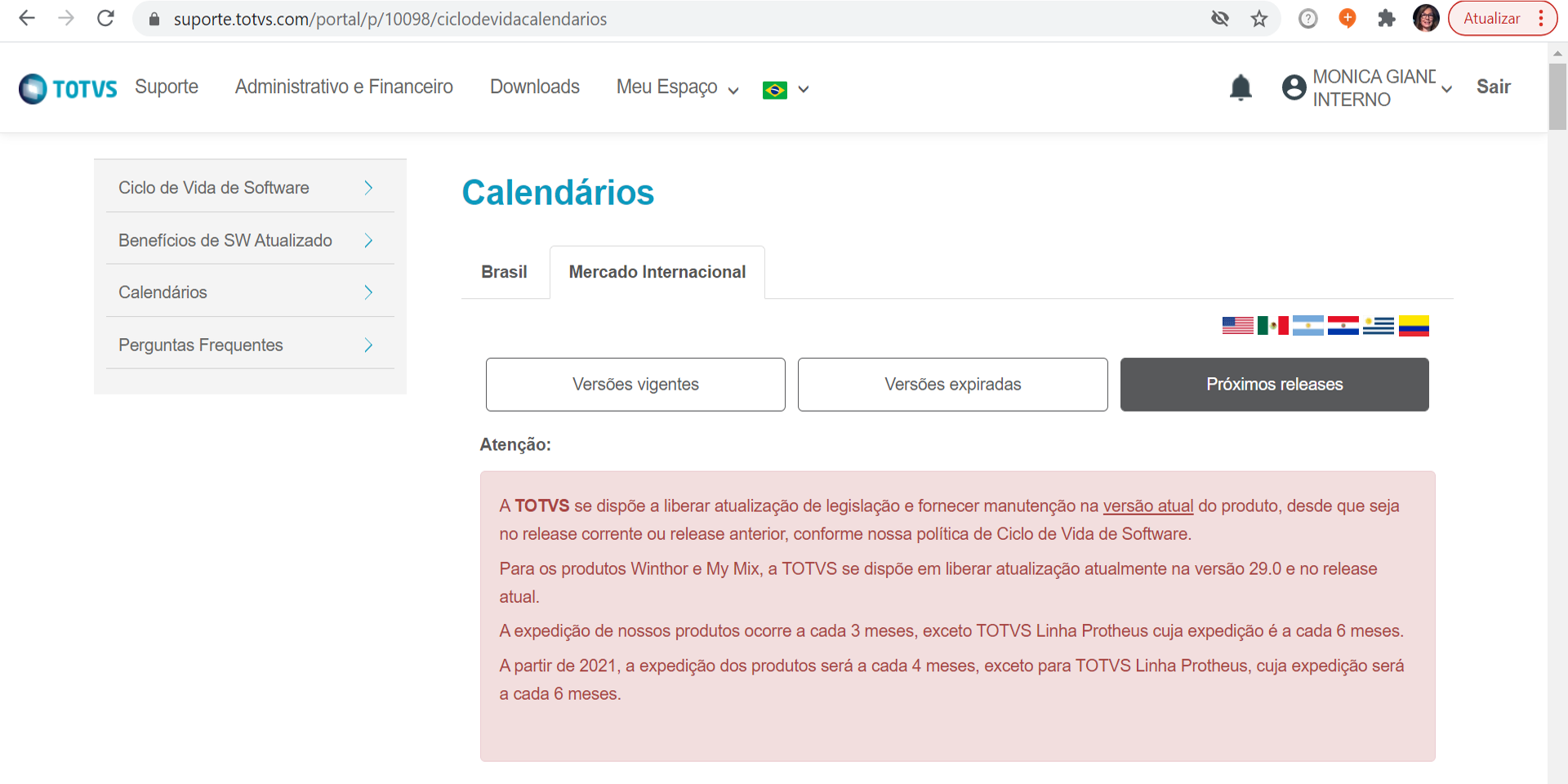Go to home via TOTVS logo
1568x784 pixels.
68,88
